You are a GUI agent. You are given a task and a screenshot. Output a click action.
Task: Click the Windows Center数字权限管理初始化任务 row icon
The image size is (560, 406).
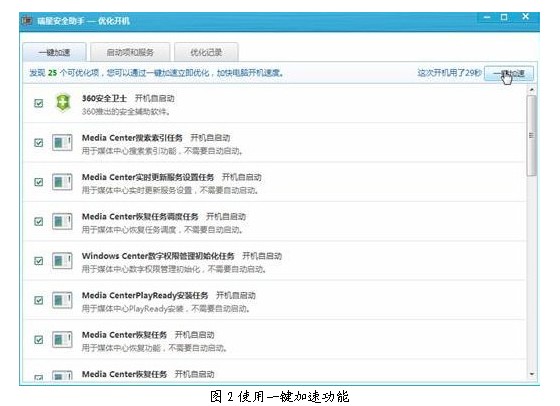coord(62,261)
